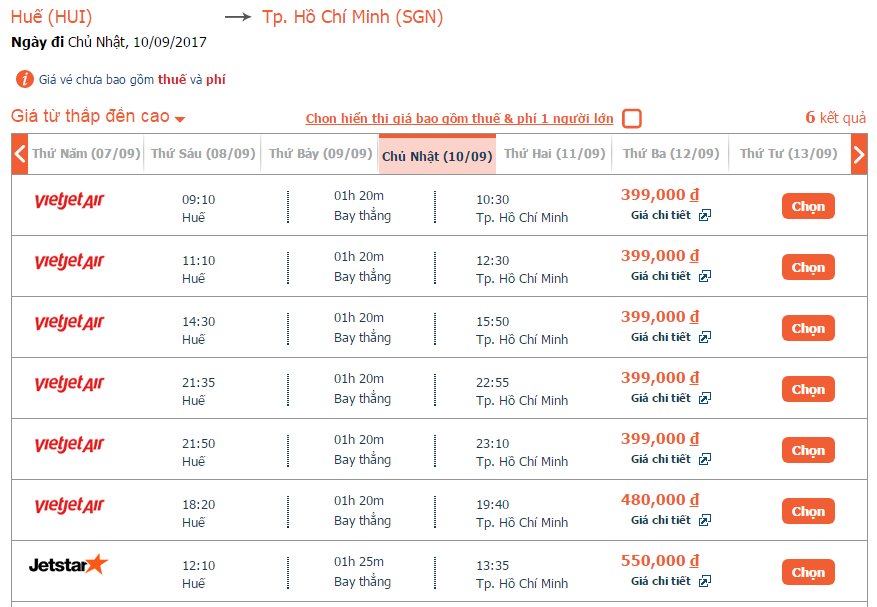Click 'Chọn hiển thị giá bao gồm thuế' link
The image size is (877, 607).
(x=459, y=119)
